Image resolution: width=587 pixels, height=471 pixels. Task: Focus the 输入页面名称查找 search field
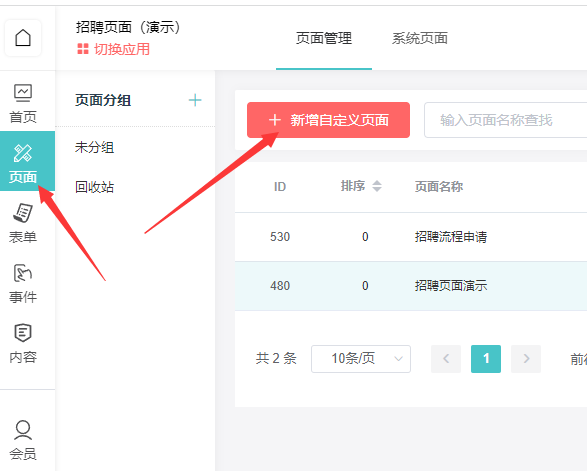pyautogui.click(x=505, y=120)
